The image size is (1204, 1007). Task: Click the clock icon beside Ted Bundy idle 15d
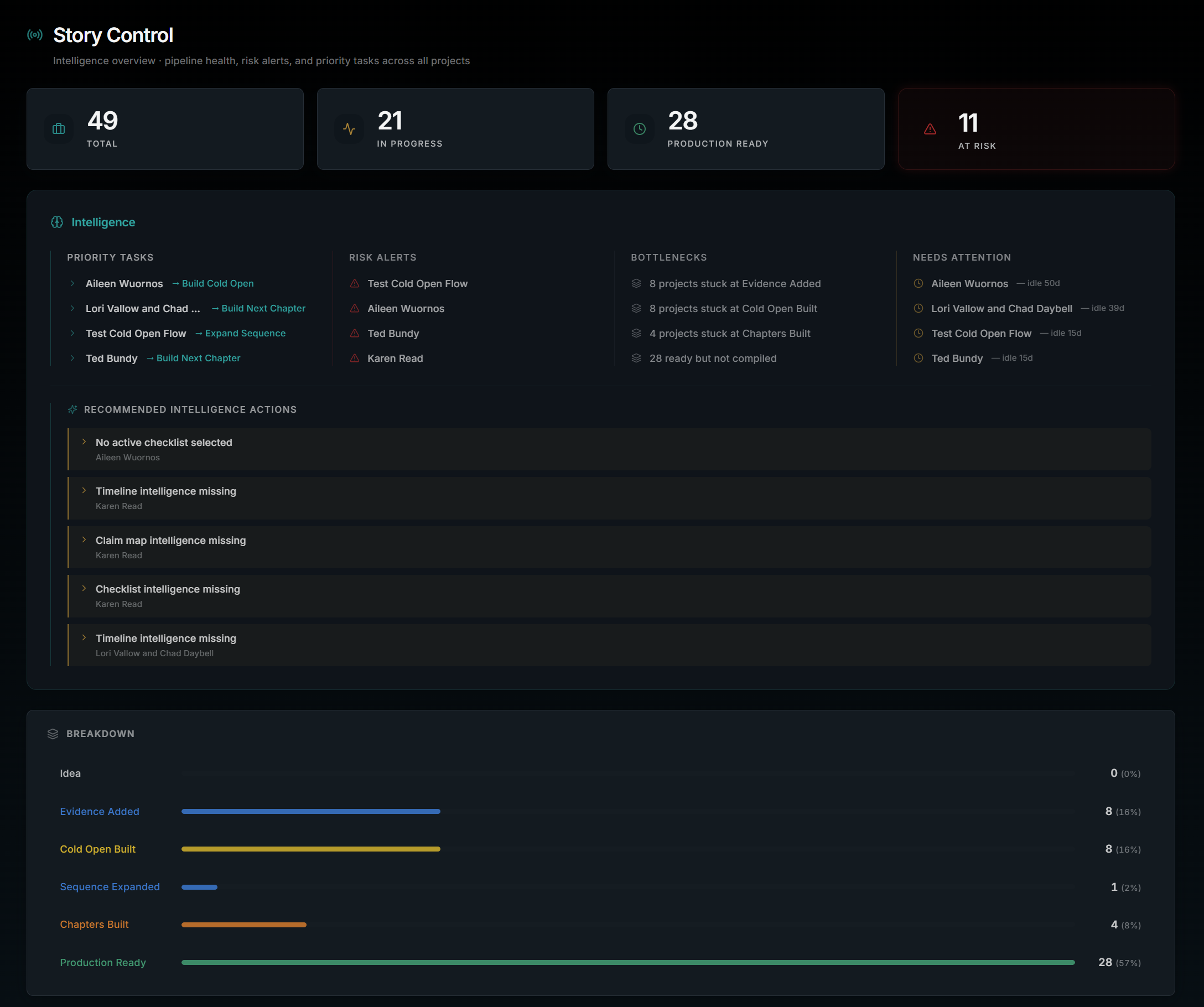pyautogui.click(x=918, y=359)
